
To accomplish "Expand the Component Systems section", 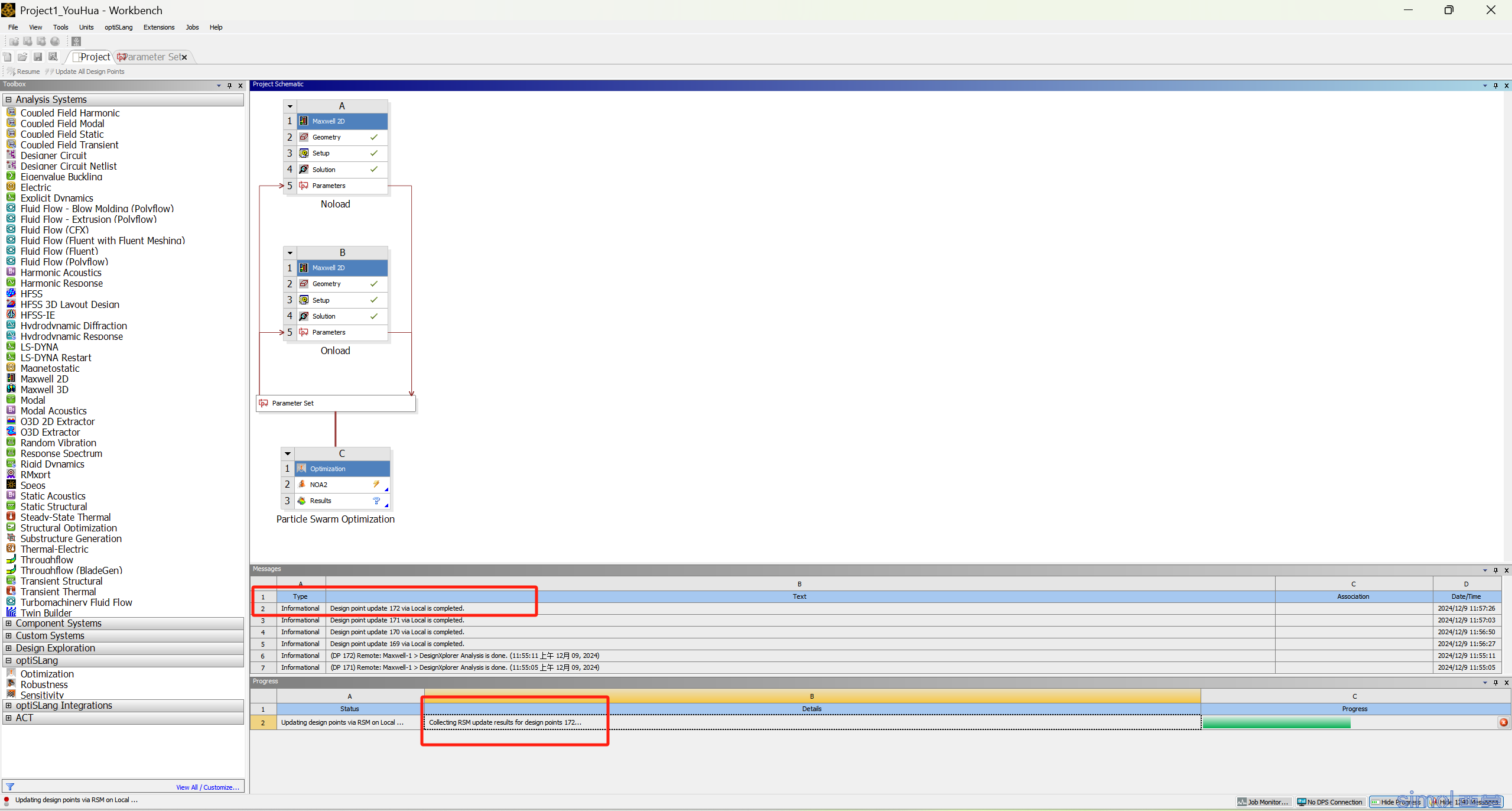I will click(9, 624).
